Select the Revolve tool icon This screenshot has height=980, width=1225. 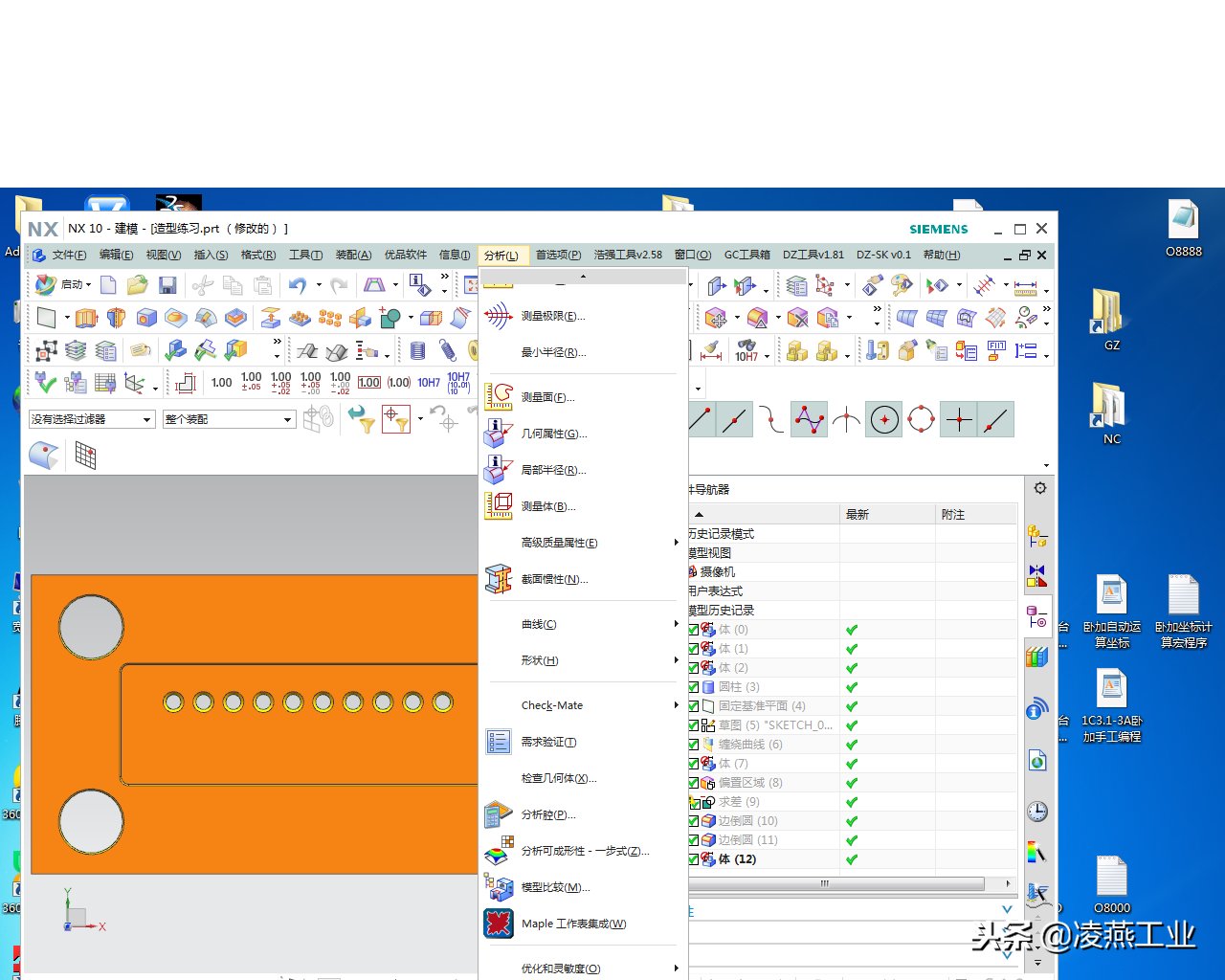pos(117,318)
